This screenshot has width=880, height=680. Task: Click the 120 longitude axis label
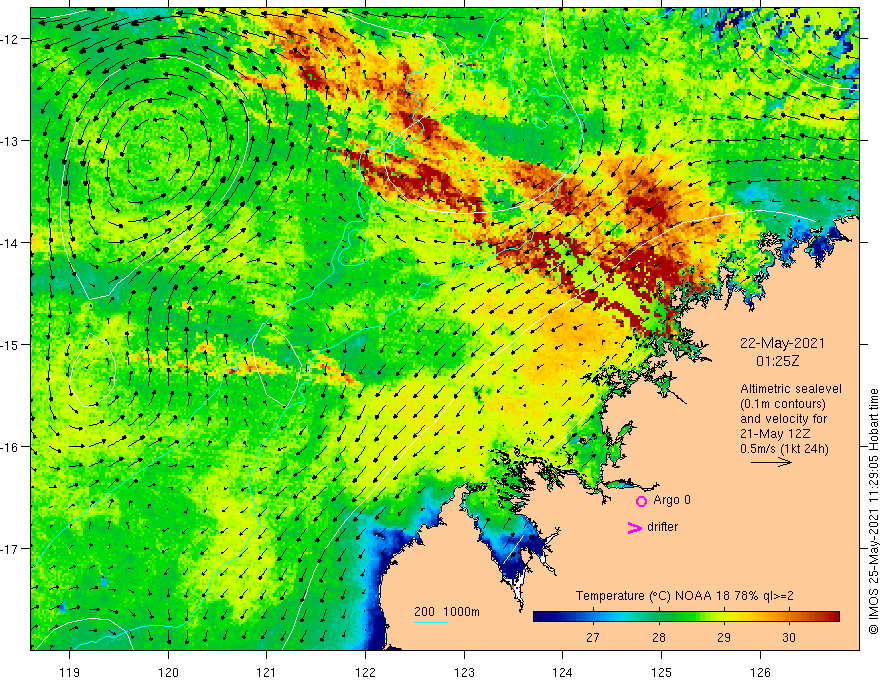168,672
